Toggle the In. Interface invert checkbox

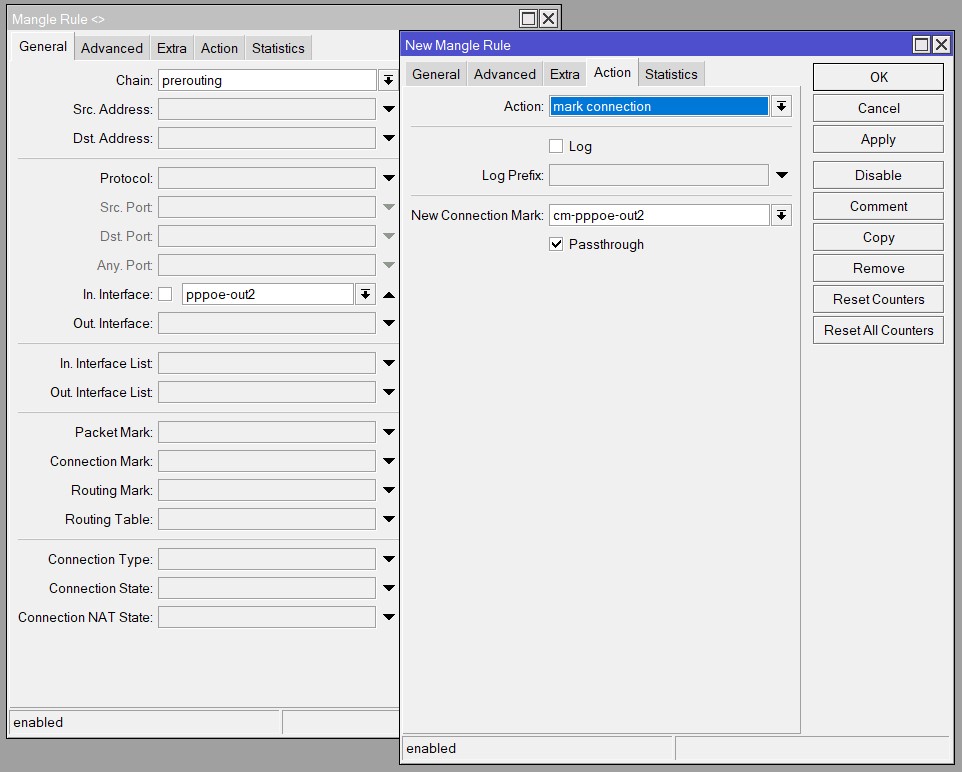click(x=165, y=294)
